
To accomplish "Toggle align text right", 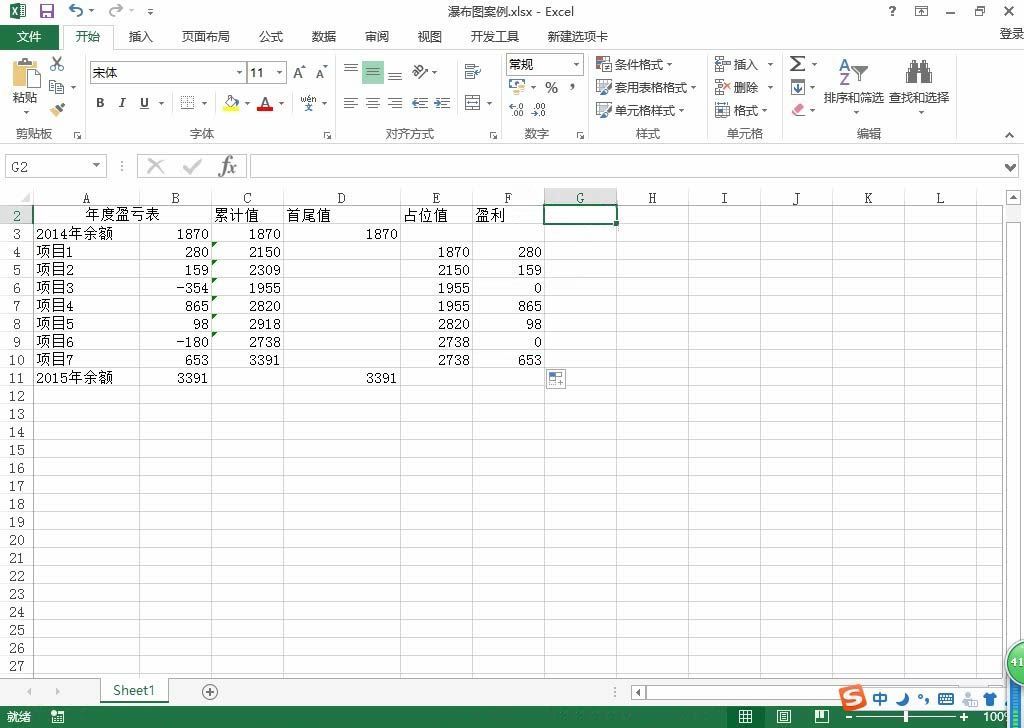I will (395, 103).
